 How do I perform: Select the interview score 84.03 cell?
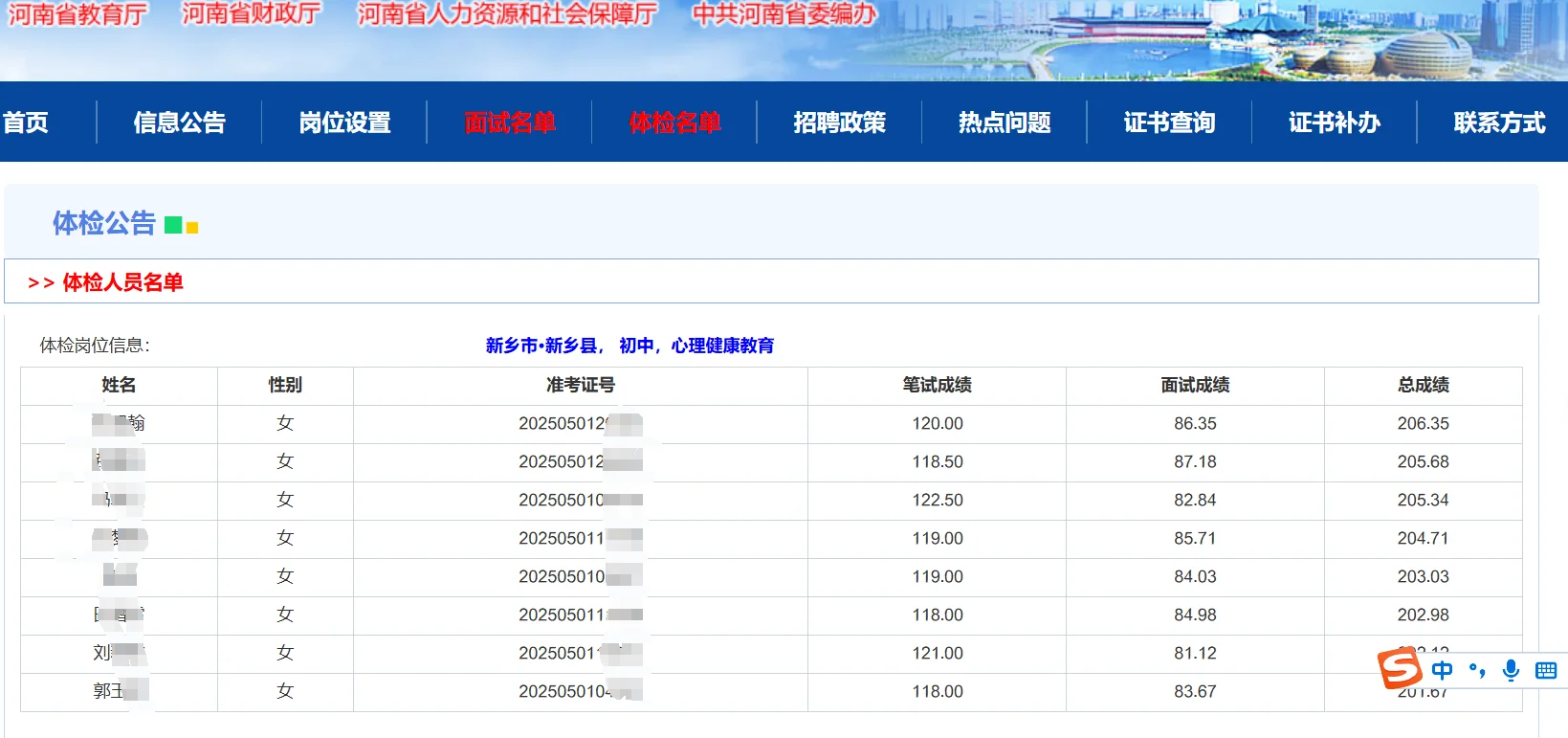pos(1196,576)
